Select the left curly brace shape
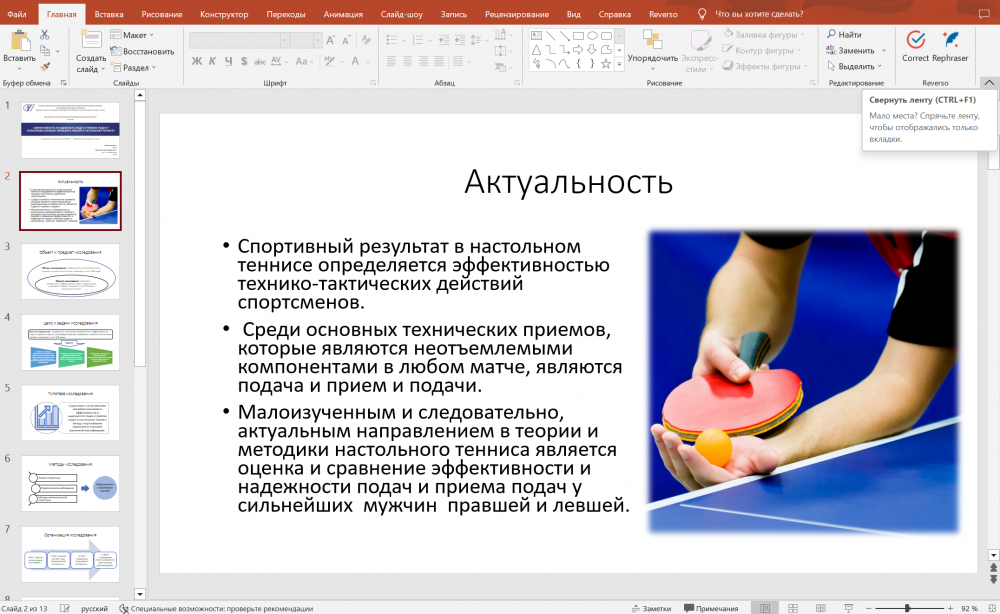 coord(578,64)
